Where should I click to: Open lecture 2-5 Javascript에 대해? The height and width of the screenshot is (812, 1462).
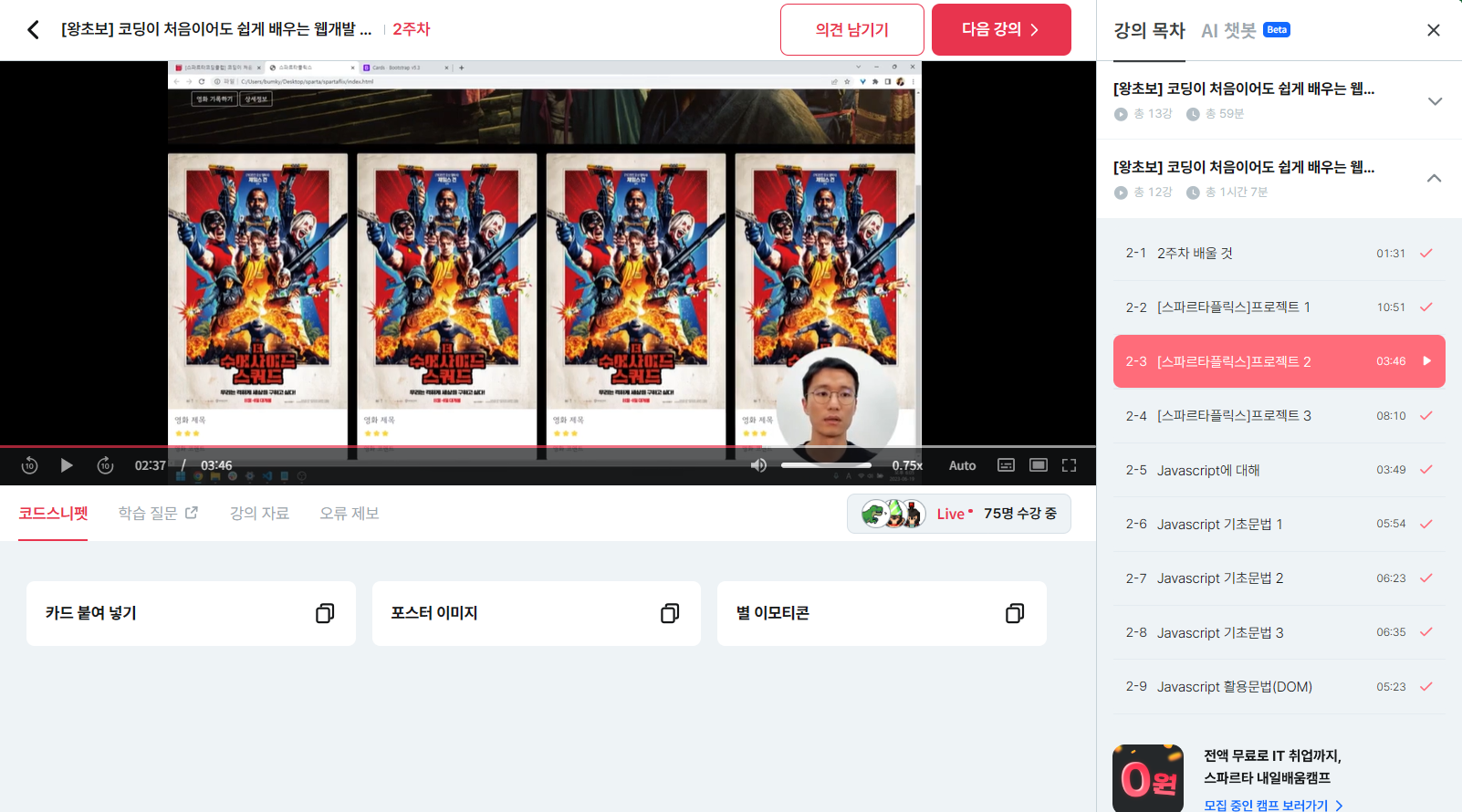click(x=1279, y=470)
